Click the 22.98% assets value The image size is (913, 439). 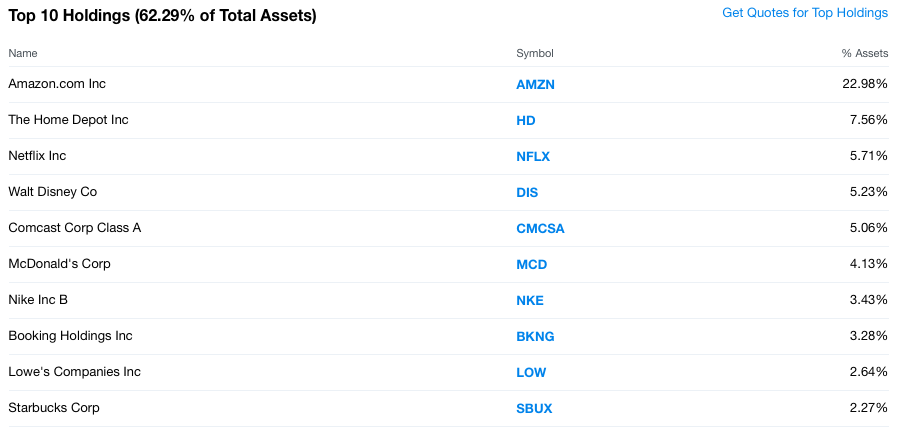tap(865, 84)
